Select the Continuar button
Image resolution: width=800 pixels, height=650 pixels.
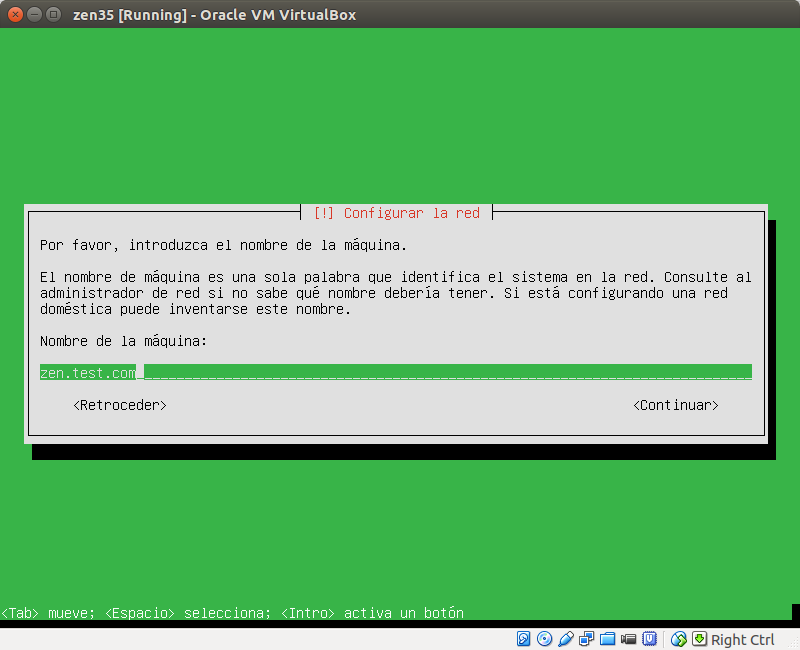click(x=676, y=405)
